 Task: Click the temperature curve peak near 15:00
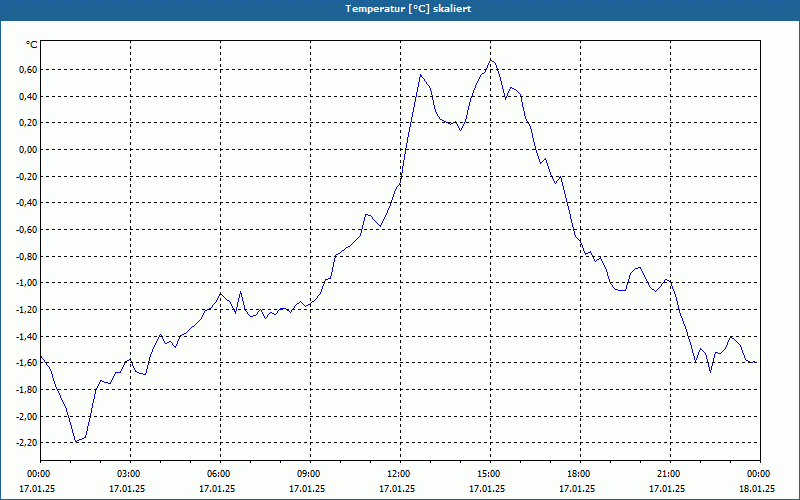[x=491, y=60]
